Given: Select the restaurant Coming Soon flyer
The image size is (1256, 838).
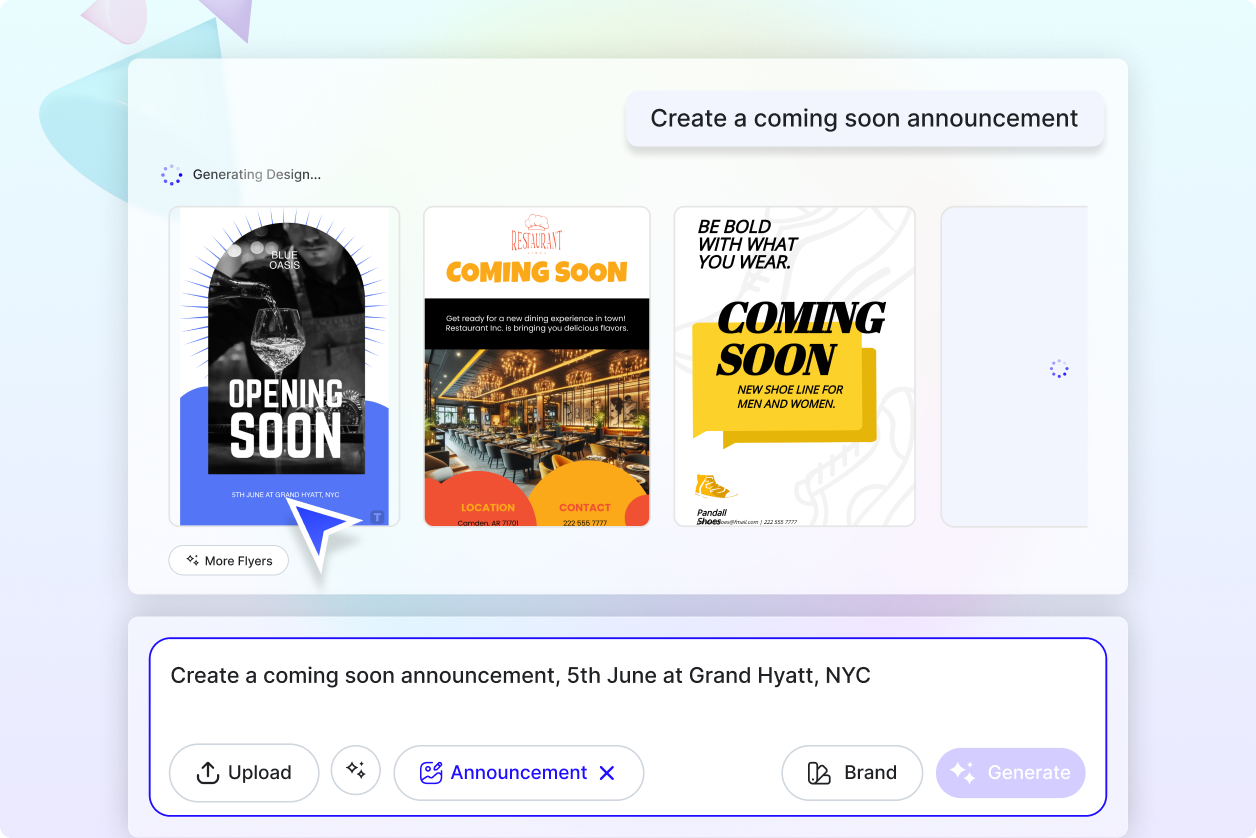Looking at the screenshot, I should tap(537, 366).
